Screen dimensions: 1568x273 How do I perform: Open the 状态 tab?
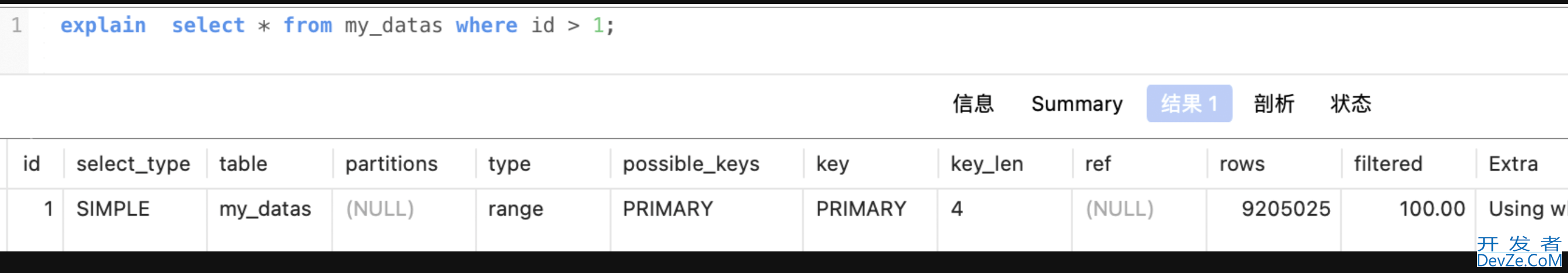pyautogui.click(x=1350, y=104)
